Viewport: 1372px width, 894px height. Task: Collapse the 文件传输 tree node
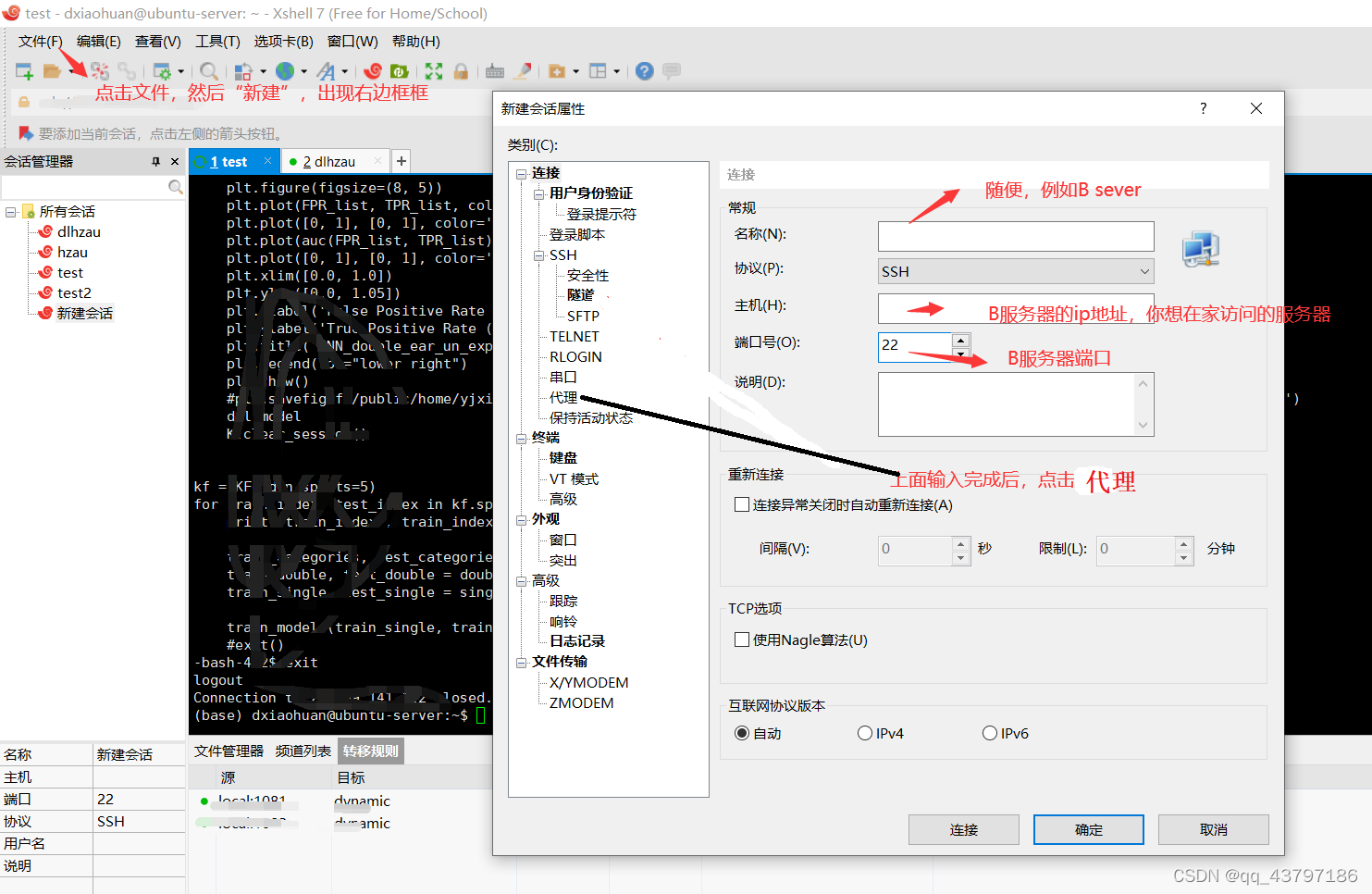(521, 662)
